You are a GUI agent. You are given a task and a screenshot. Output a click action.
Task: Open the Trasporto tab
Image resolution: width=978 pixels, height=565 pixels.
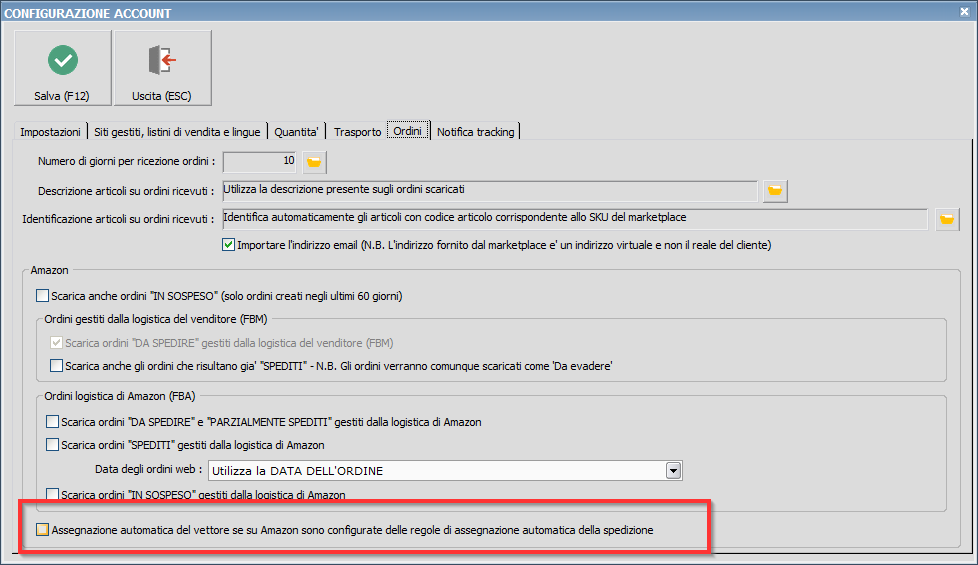click(x=357, y=132)
